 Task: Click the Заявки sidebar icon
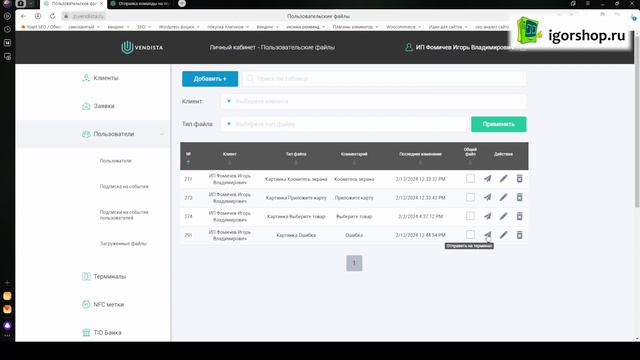(86, 106)
